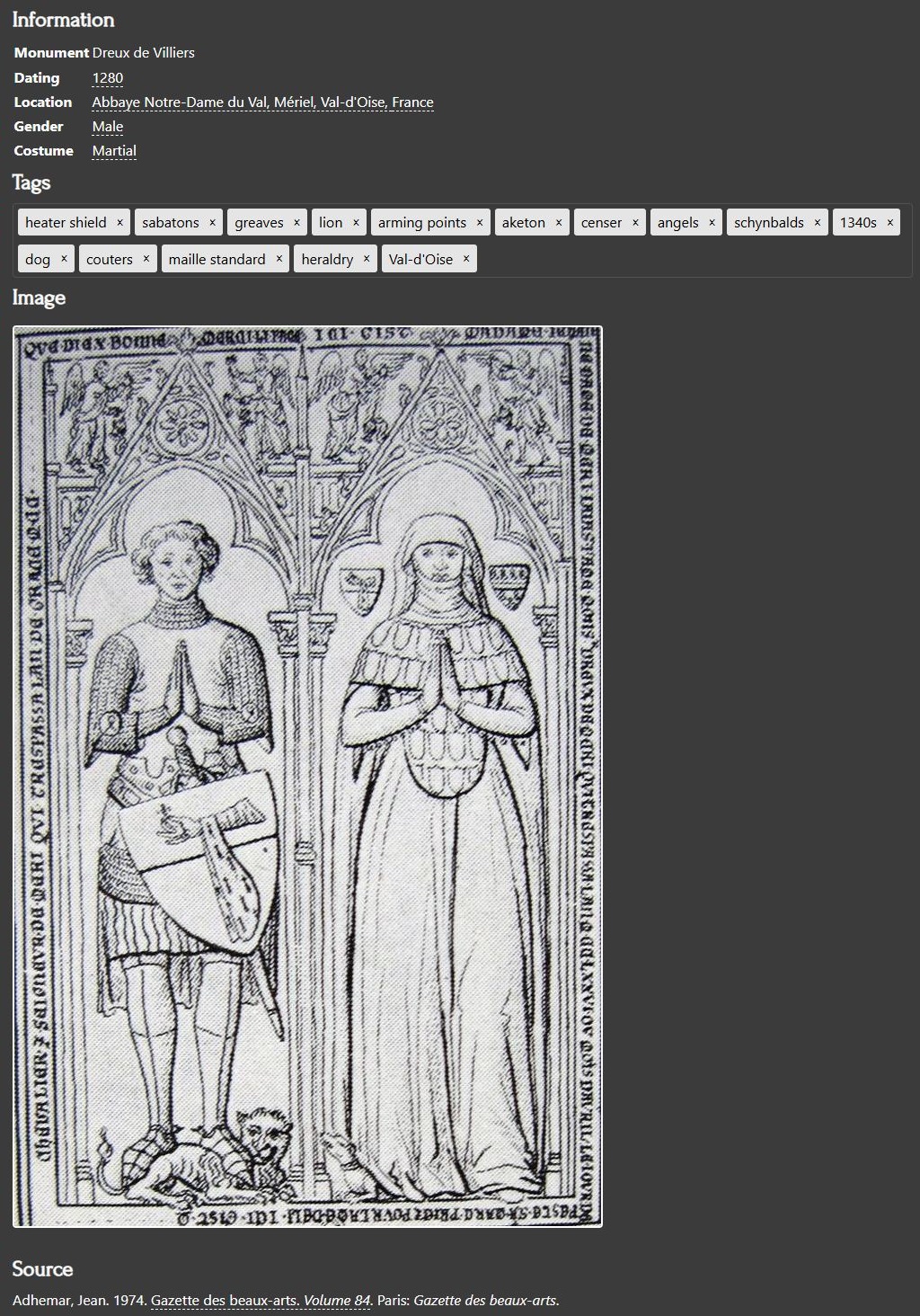Image resolution: width=920 pixels, height=1316 pixels.
Task: Click the 'Adhemar, Jean. 1974.' citation text
Action: [x=80, y=1301]
